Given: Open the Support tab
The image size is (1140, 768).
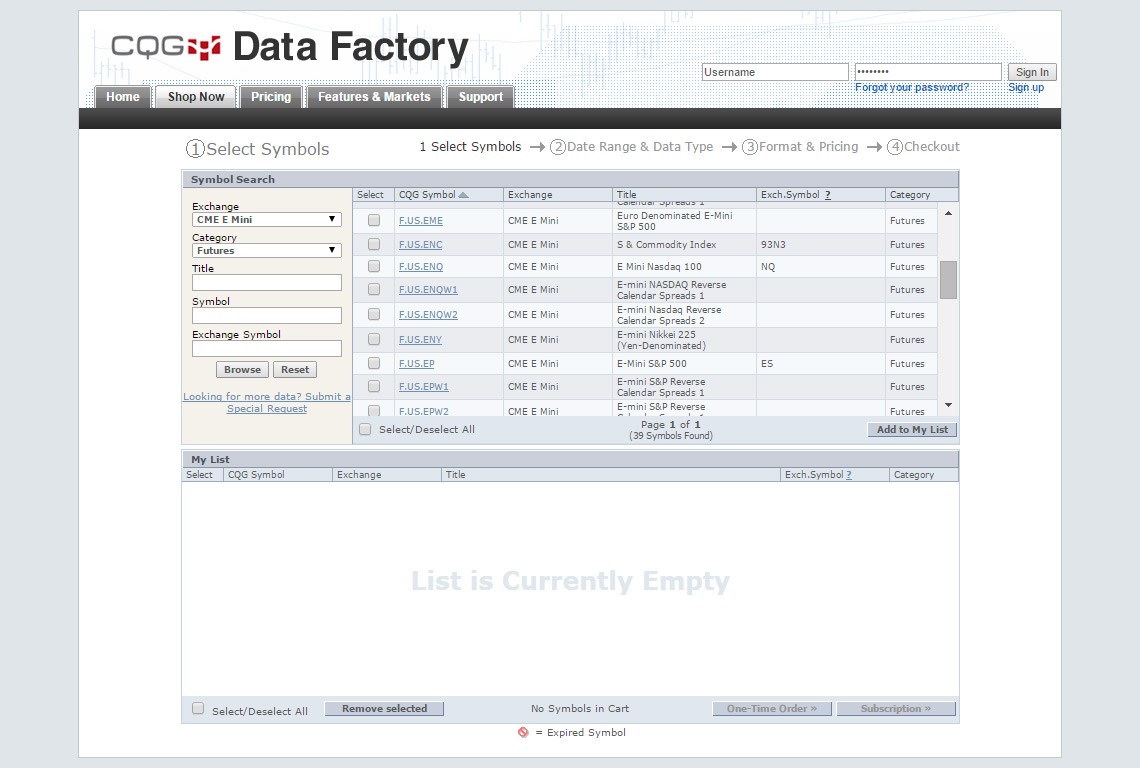Looking at the screenshot, I should click(x=481, y=97).
